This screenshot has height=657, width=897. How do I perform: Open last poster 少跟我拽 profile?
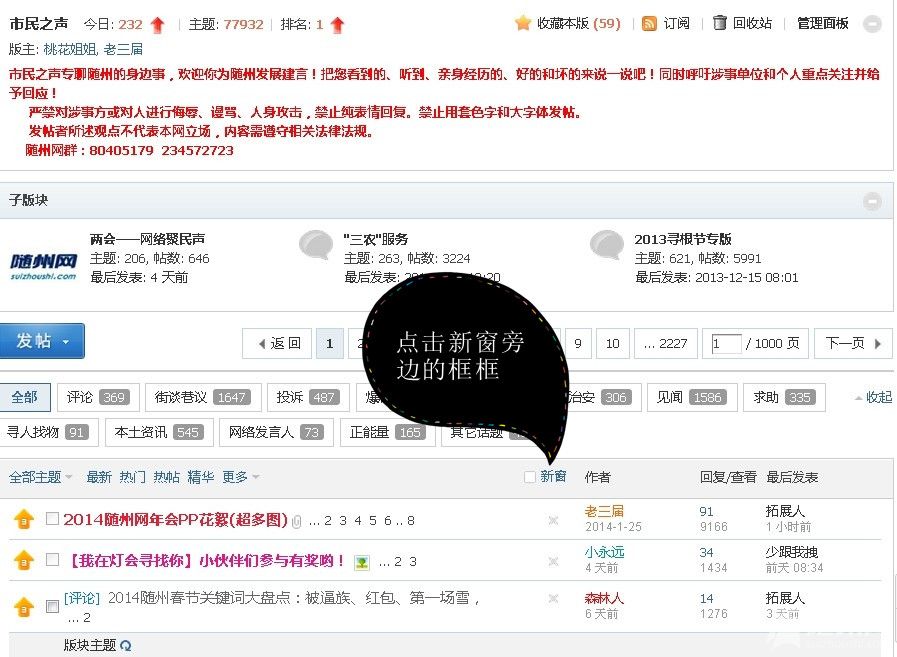point(792,552)
